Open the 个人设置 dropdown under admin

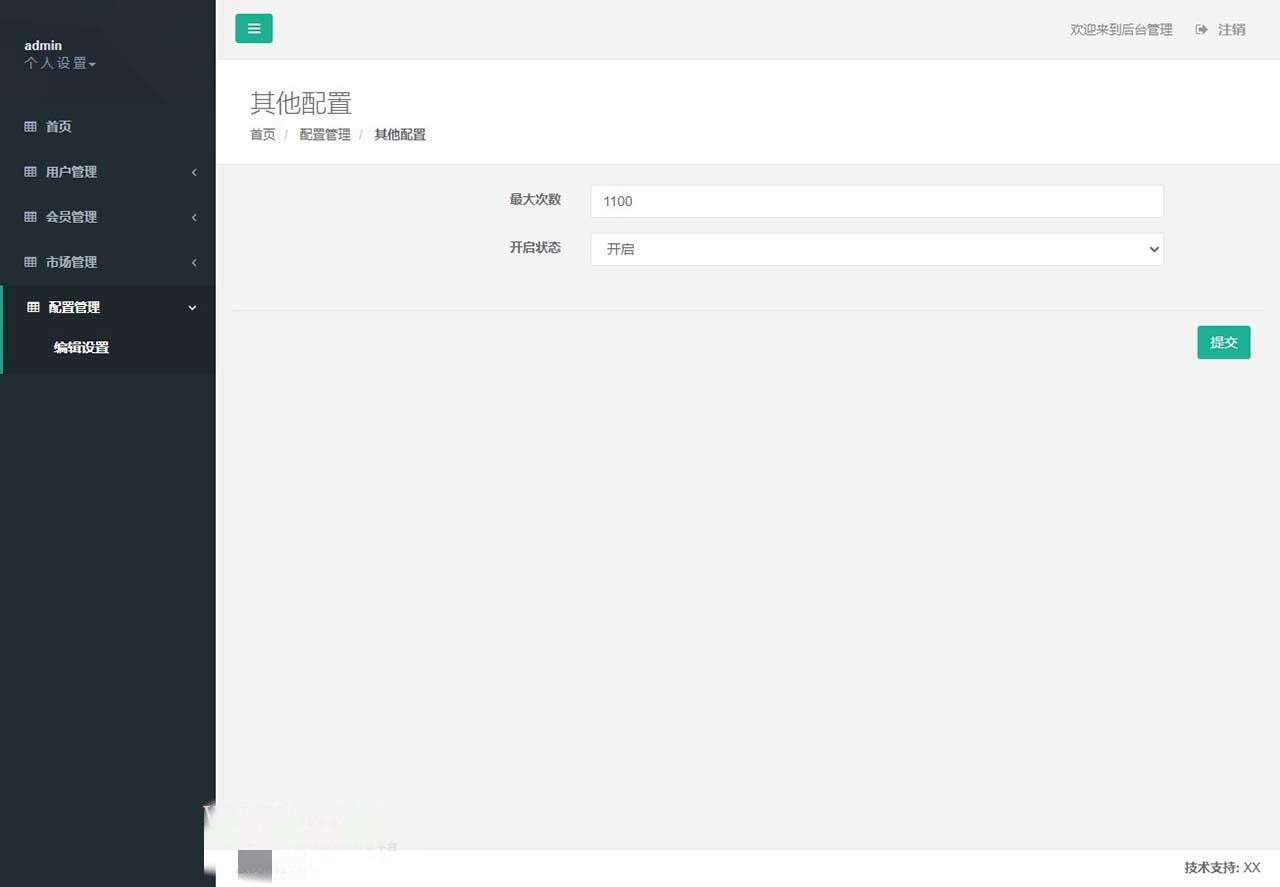click(59, 63)
